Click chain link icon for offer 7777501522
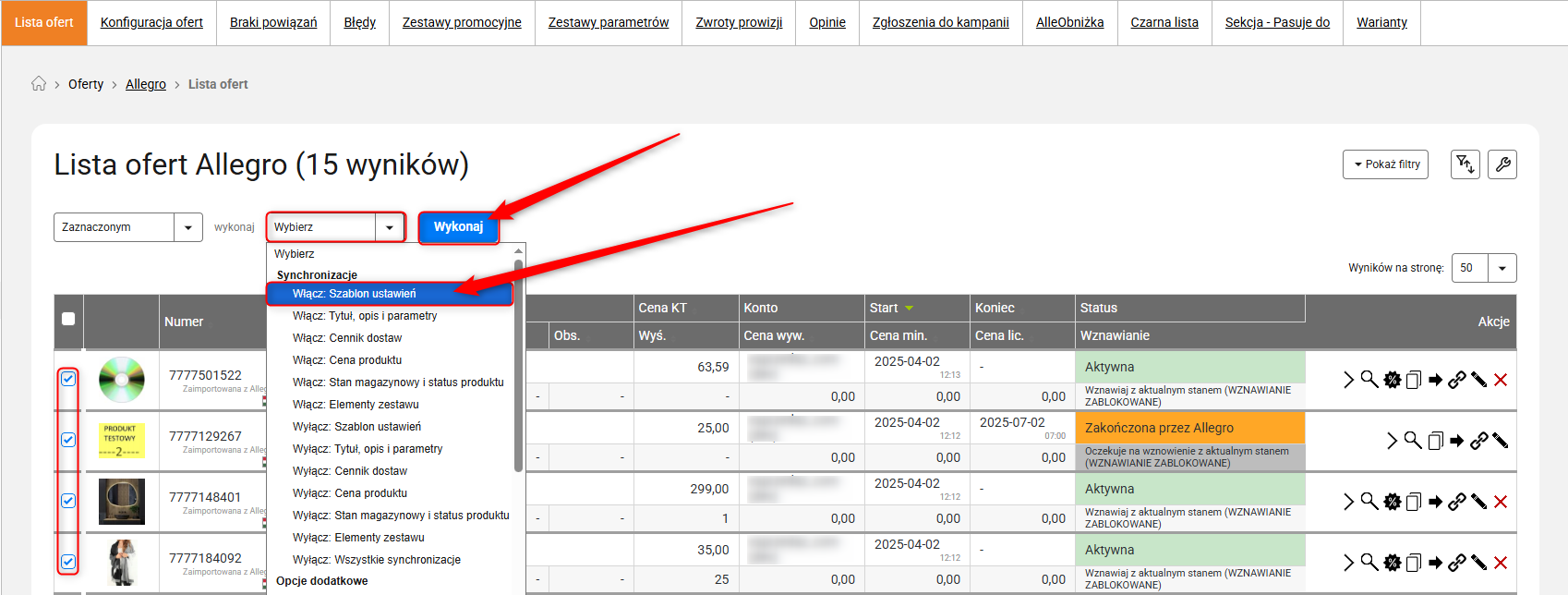This screenshot has width=1568, height=595. 1457,380
